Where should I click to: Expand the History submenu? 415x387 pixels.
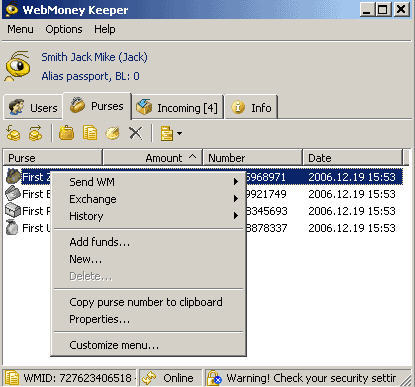click(x=148, y=216)
